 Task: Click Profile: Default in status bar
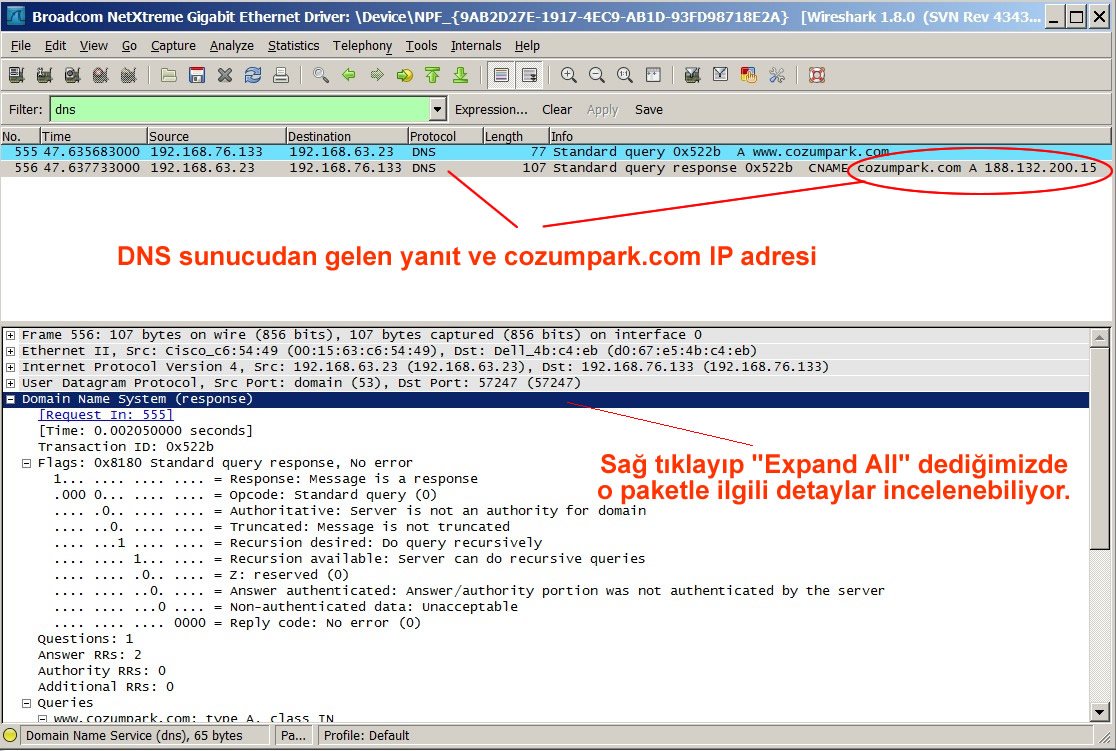(367, 735)
